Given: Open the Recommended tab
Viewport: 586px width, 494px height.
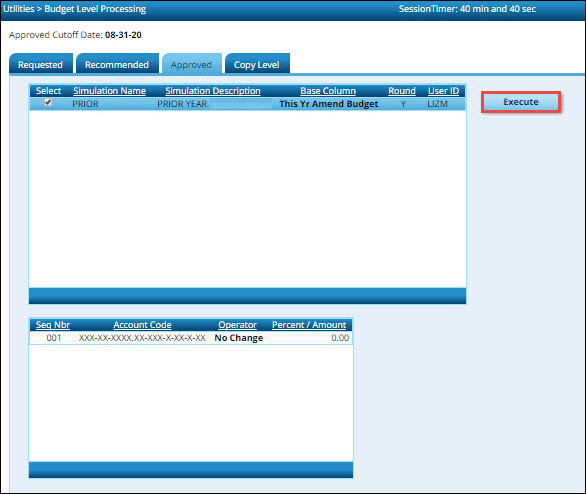Looking at the screenshot, I should 117,64.
